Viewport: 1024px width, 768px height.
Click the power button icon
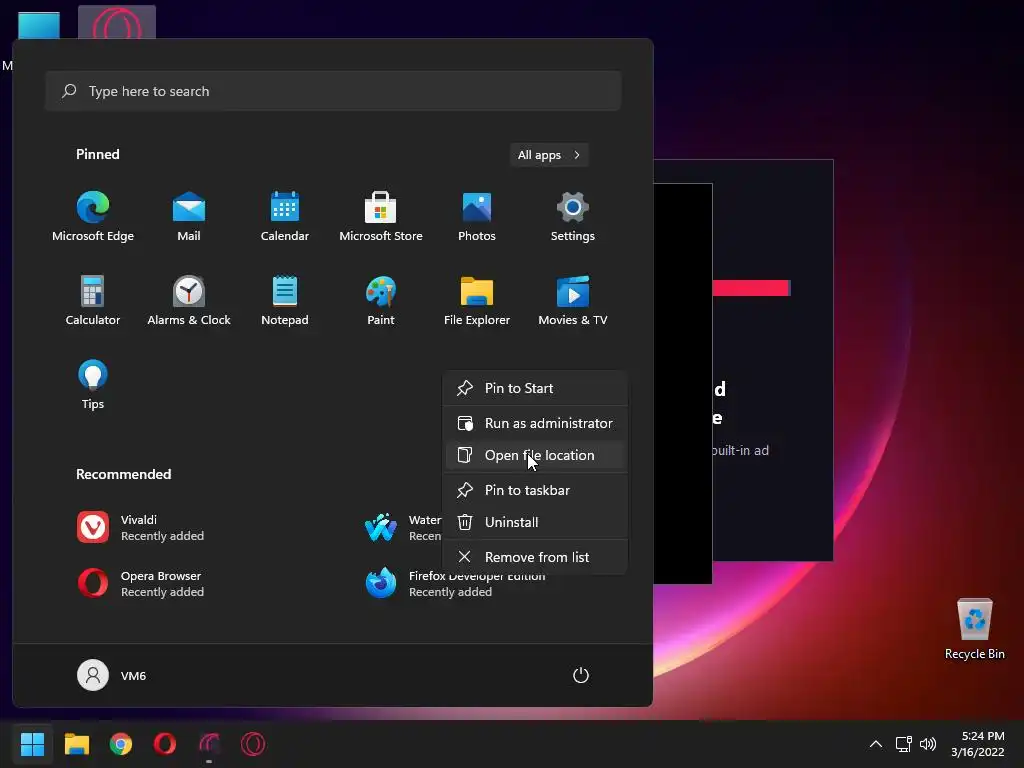pyautogui.click(x=581, y=675)
